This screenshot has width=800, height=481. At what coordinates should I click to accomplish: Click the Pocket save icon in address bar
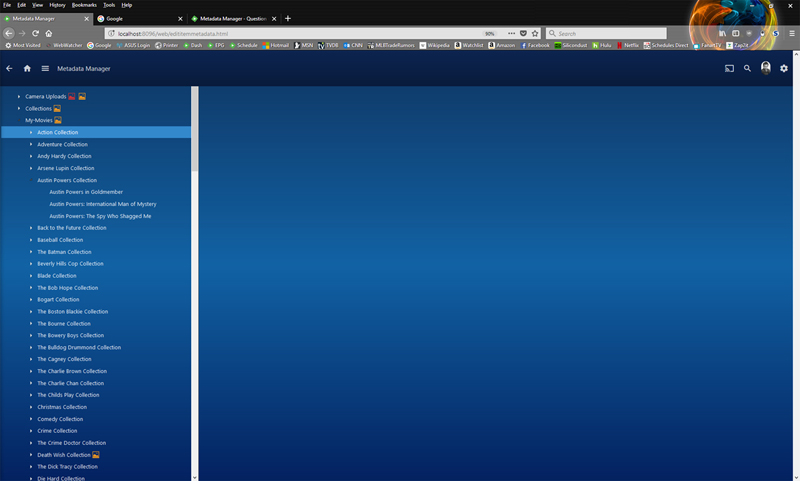point(523,33)
